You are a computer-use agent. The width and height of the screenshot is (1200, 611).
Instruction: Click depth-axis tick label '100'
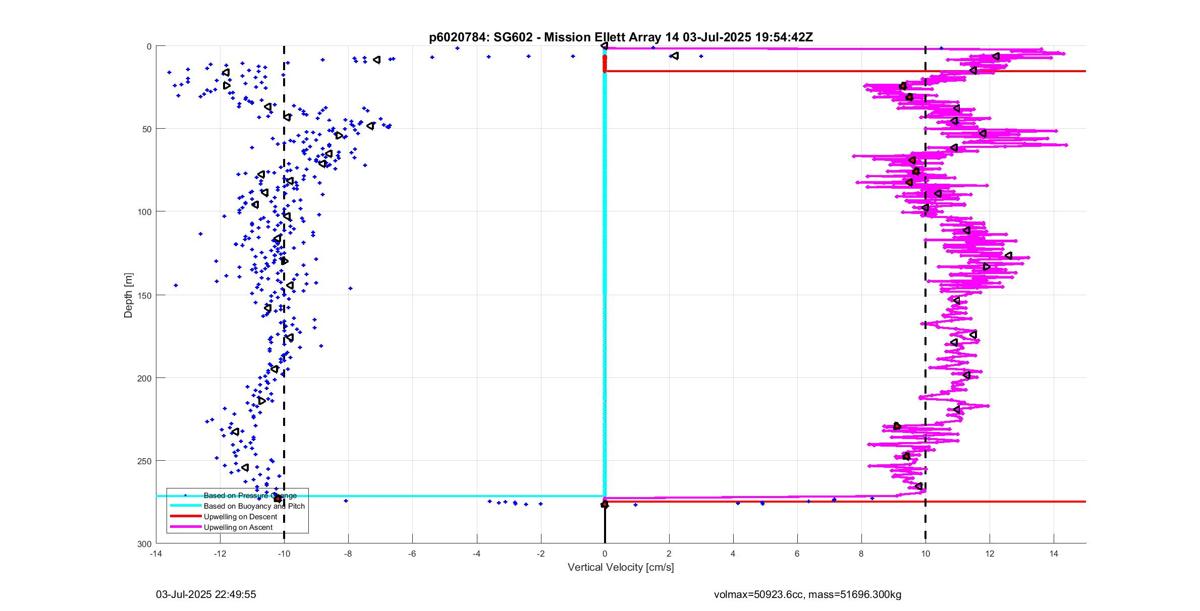[144, 212]
